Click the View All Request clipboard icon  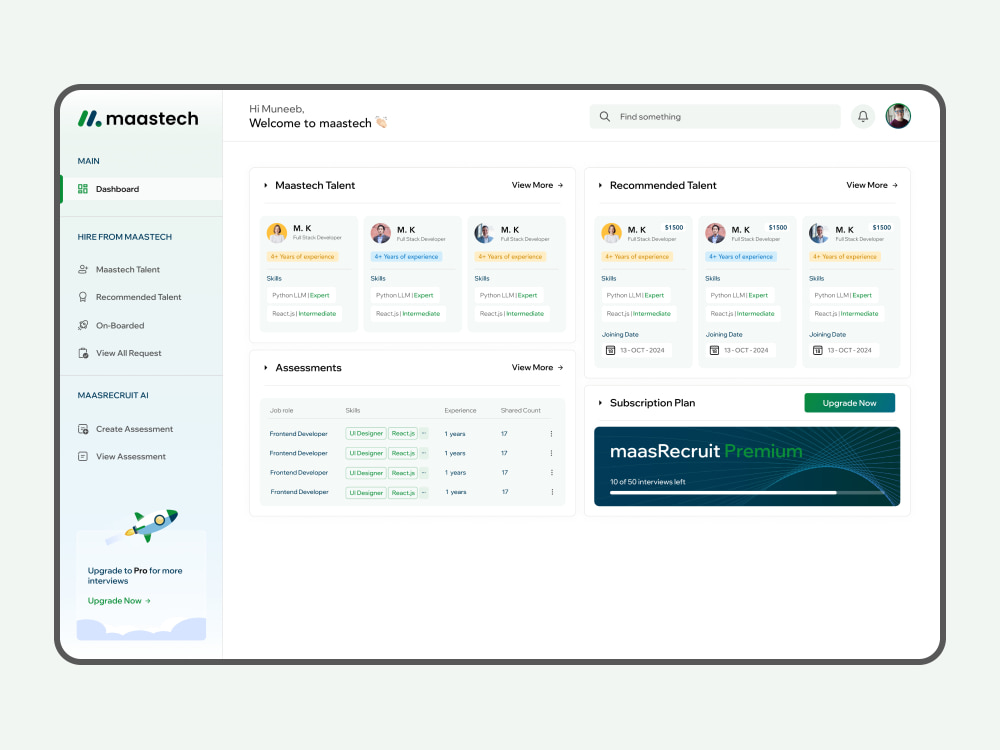click(83, 353)
